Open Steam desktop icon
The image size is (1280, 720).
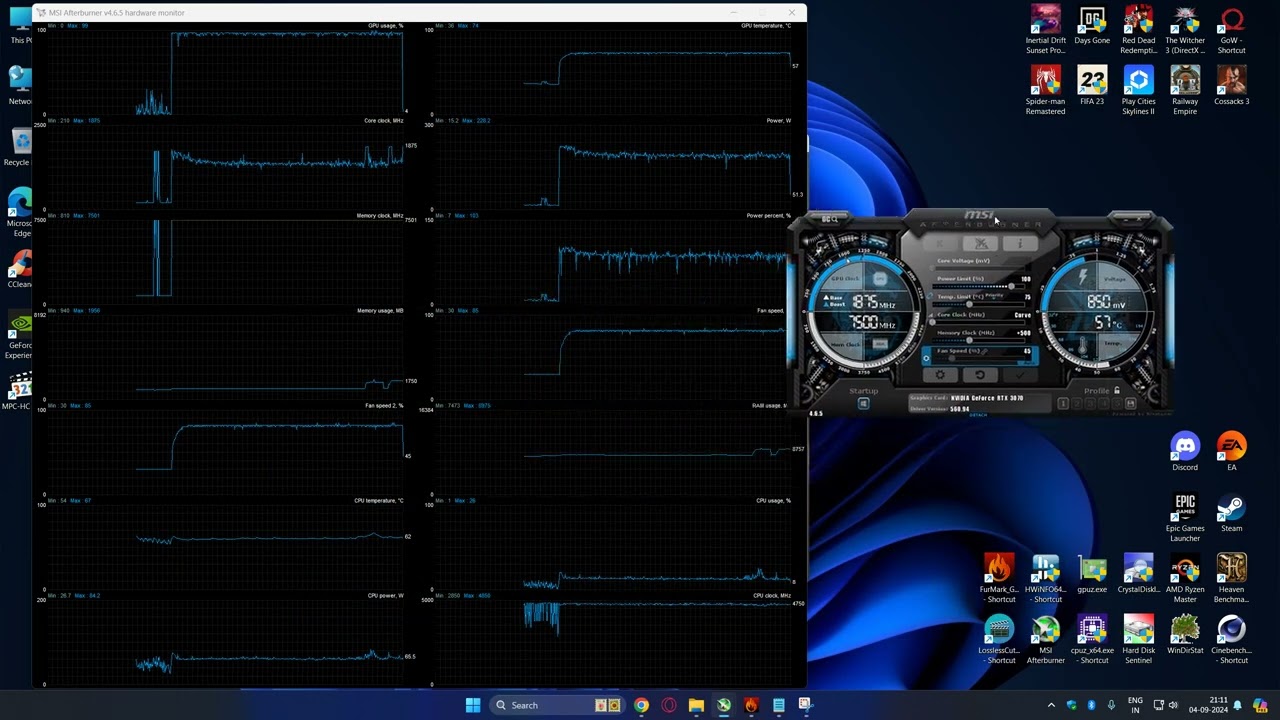coord(1232,513)
